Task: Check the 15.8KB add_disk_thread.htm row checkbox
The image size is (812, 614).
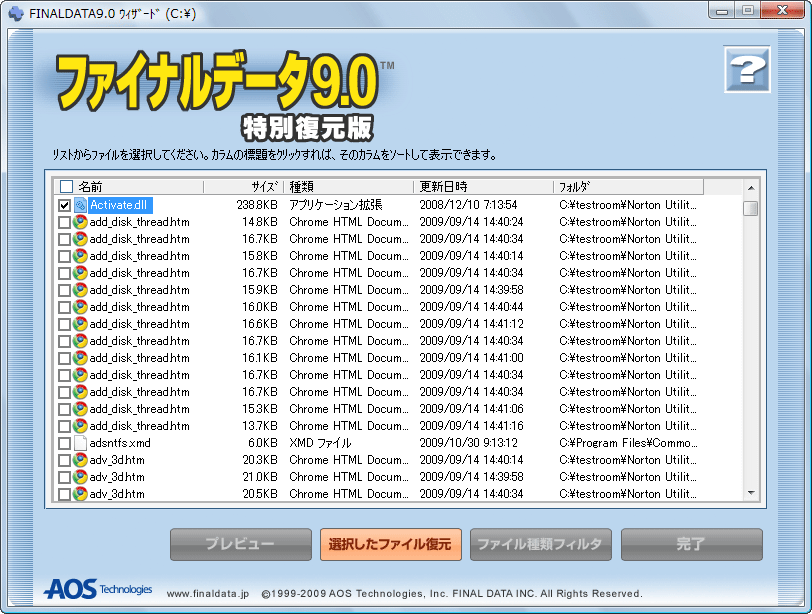Action: click(x=64, y=256)
